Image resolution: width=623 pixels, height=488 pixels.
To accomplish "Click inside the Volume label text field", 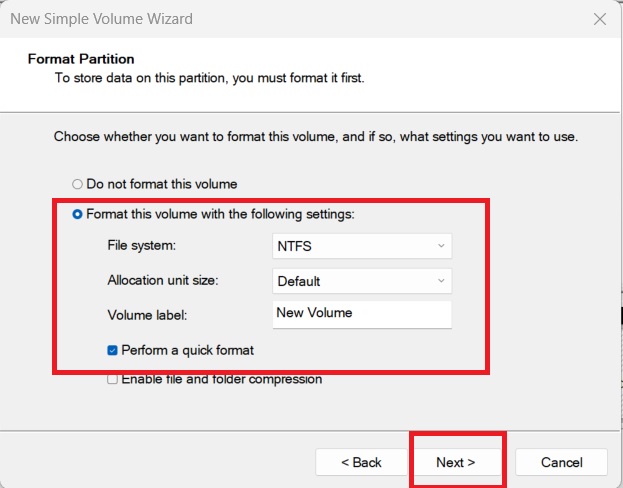I will [x=361, y=314].
